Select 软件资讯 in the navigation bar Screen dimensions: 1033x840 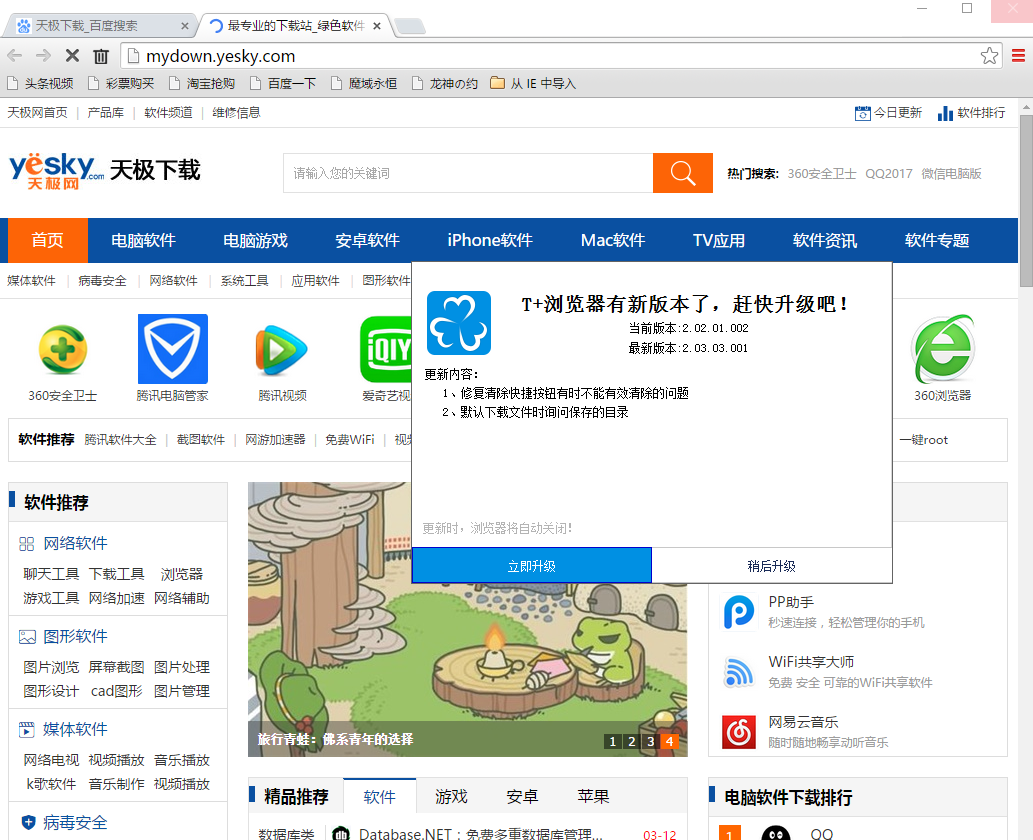pyautogui.click(x=825, y=240)
